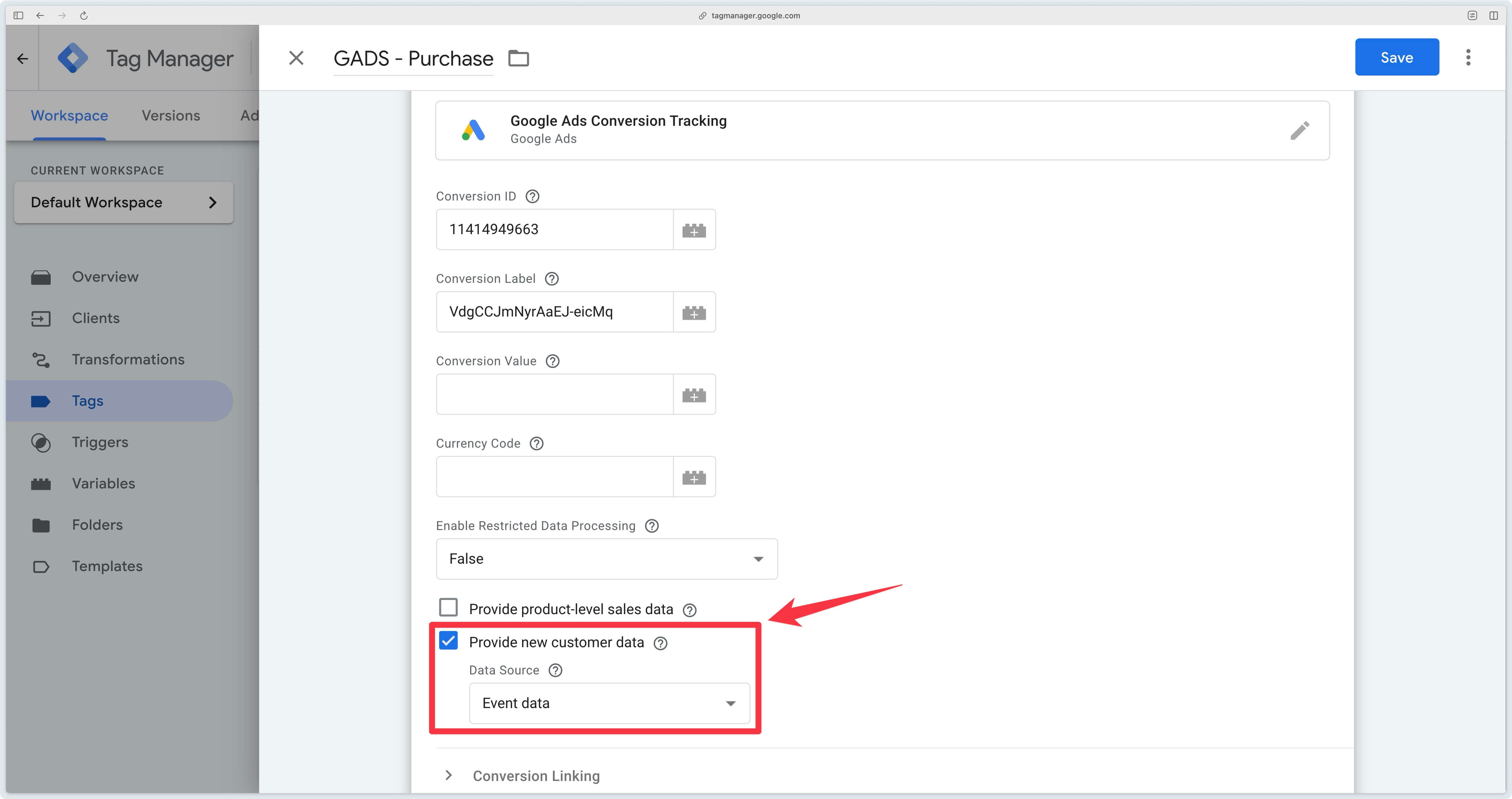Image resolution: width=1512 pixels, height=799 pixels.
Task: Insert variable into Conversion ID field
Action: point(694,229)
